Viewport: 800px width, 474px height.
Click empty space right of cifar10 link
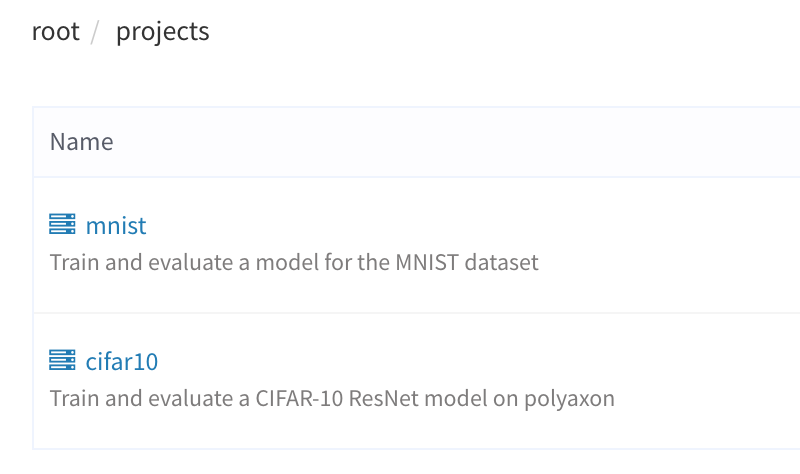coord(450,361)
